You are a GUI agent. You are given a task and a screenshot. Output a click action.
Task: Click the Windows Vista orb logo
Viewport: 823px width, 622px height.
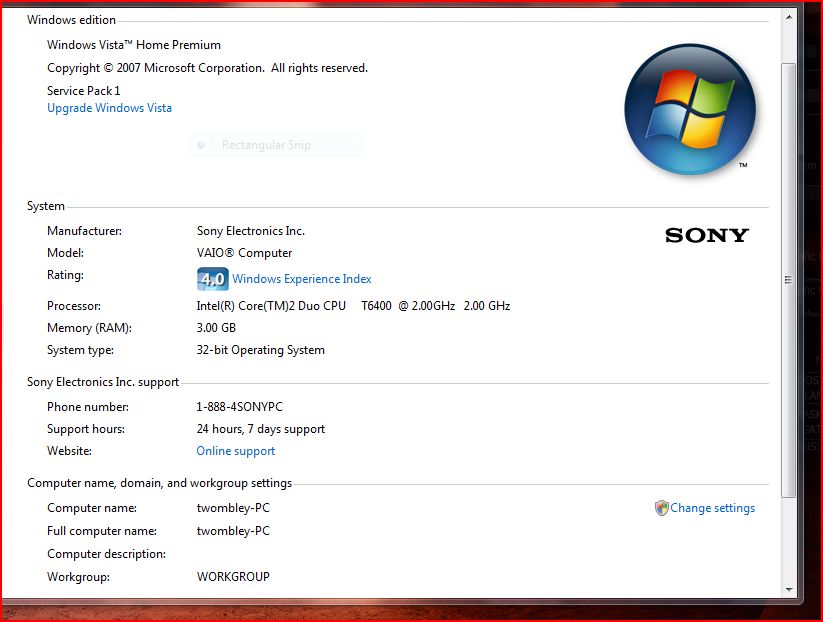pos(690,109)
